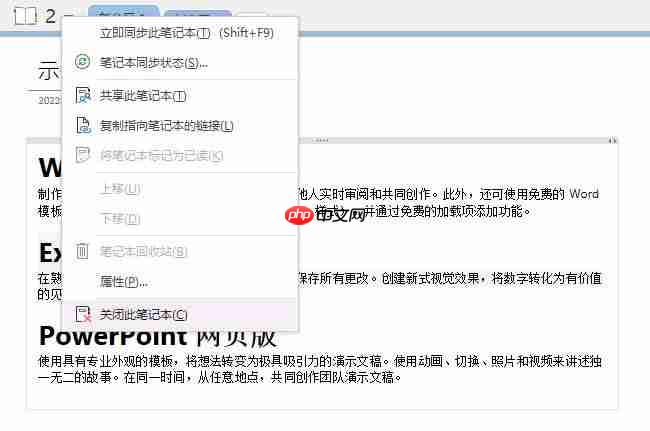The image size is (650, 431).
Task: Click the note container's top grip handle dots
Action: (x=322, y=140)
